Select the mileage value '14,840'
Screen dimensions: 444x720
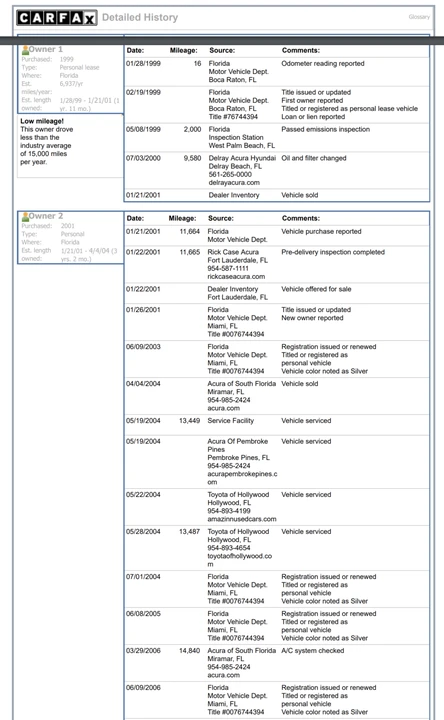190,651
